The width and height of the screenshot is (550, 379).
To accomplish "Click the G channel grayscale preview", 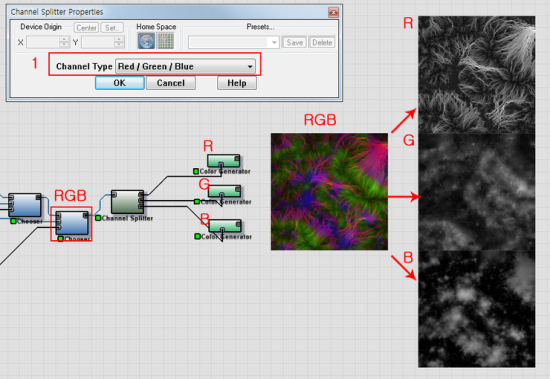I will [477, 192].
